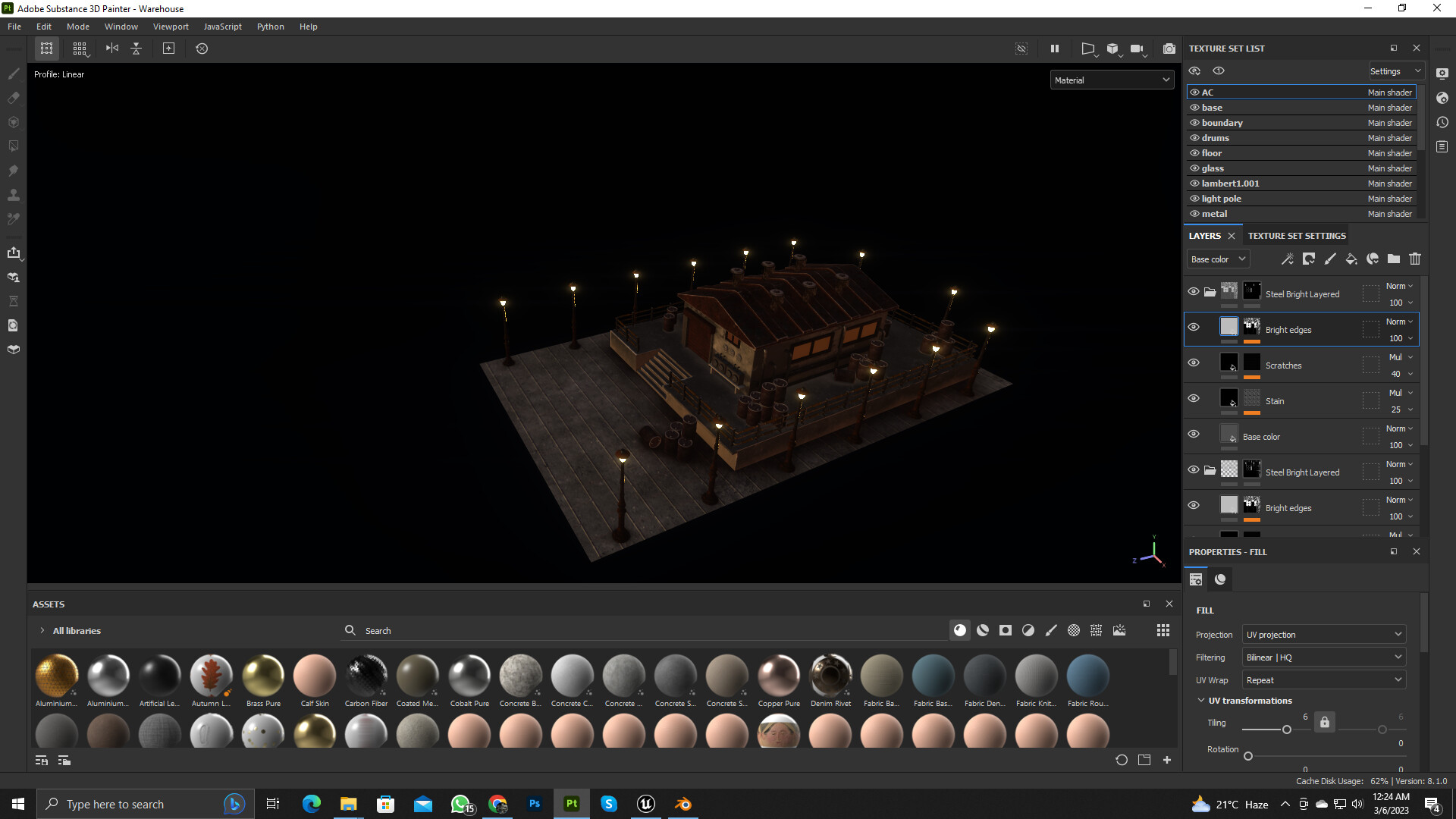Open the Viewport menu
The height and width of the screenshot is (819, 1456).
(171, 27)
